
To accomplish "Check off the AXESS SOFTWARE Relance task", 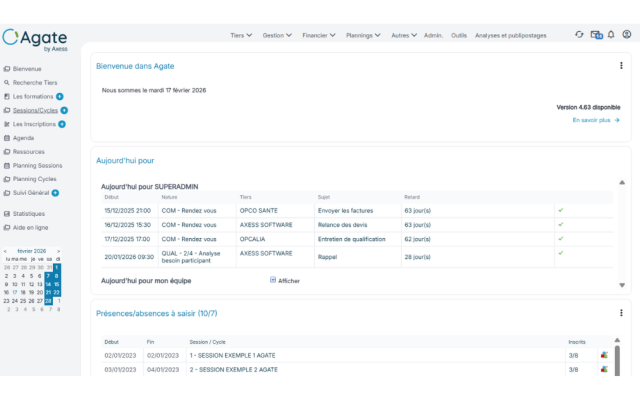I will click(561, 225).
